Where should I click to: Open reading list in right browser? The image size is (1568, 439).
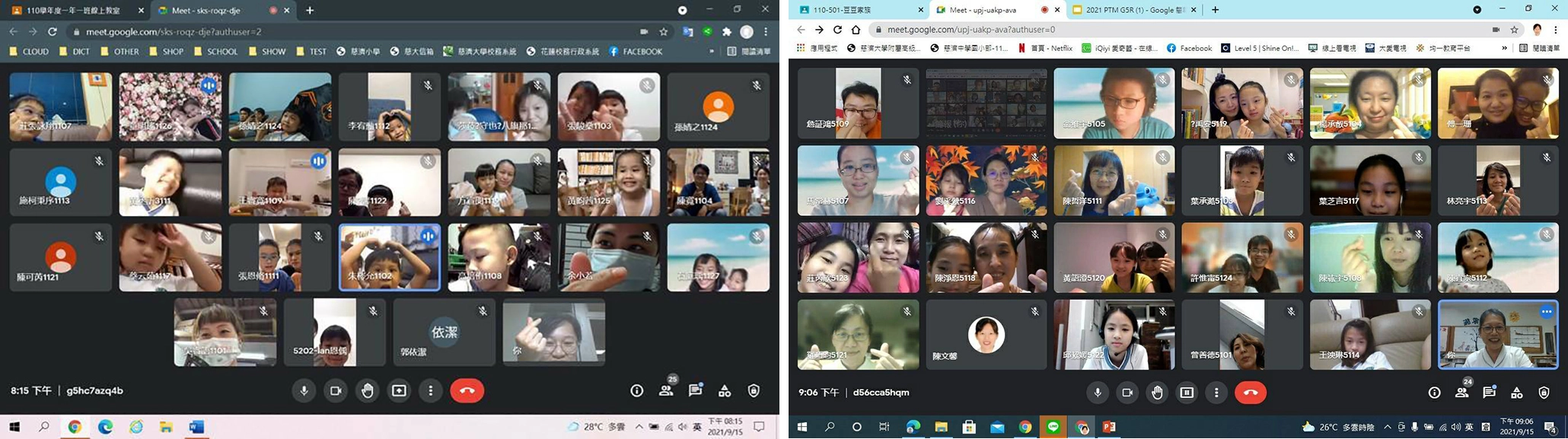tap(1541, 48)
